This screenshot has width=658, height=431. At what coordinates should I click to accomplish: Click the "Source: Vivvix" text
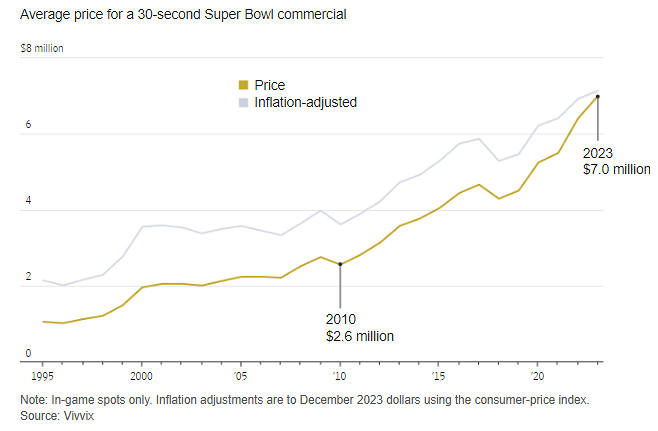[x=55, y=413]
